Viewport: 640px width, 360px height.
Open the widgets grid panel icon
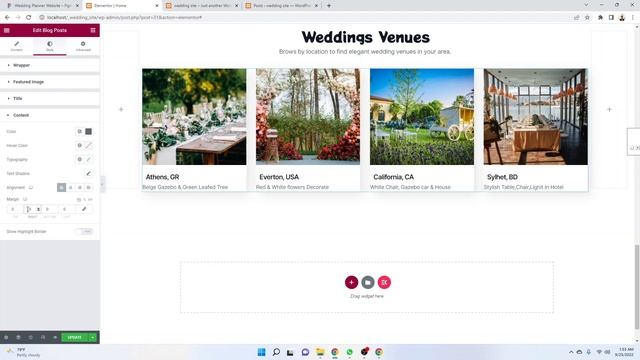point(93,30)
